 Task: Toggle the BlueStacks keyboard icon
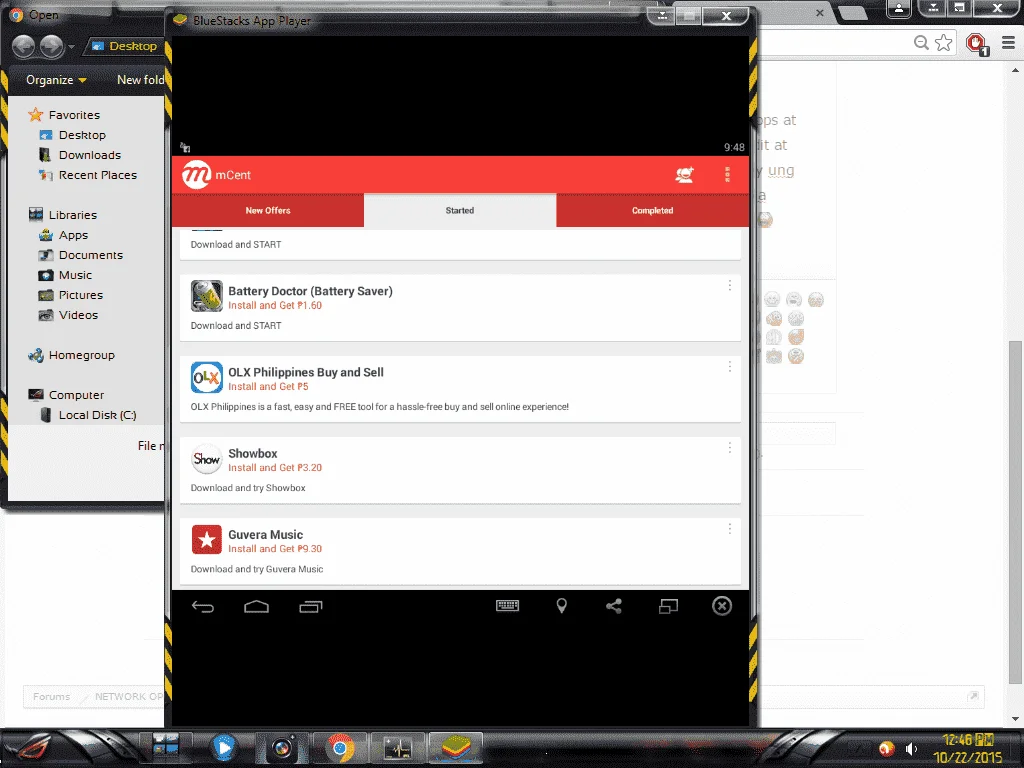click(507, 606)
